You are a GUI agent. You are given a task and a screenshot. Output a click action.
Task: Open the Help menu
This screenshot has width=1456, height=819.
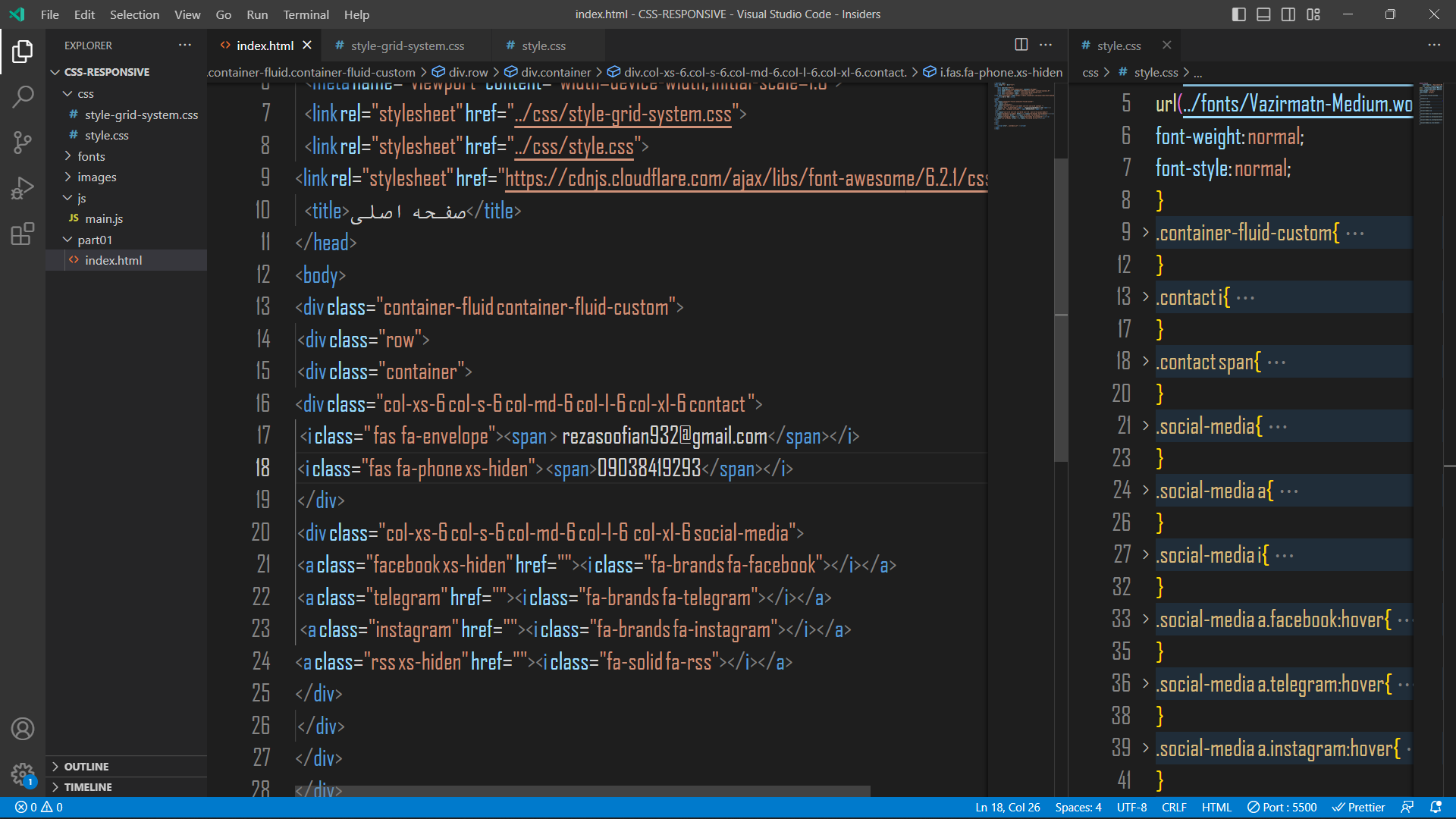[356, 14]
